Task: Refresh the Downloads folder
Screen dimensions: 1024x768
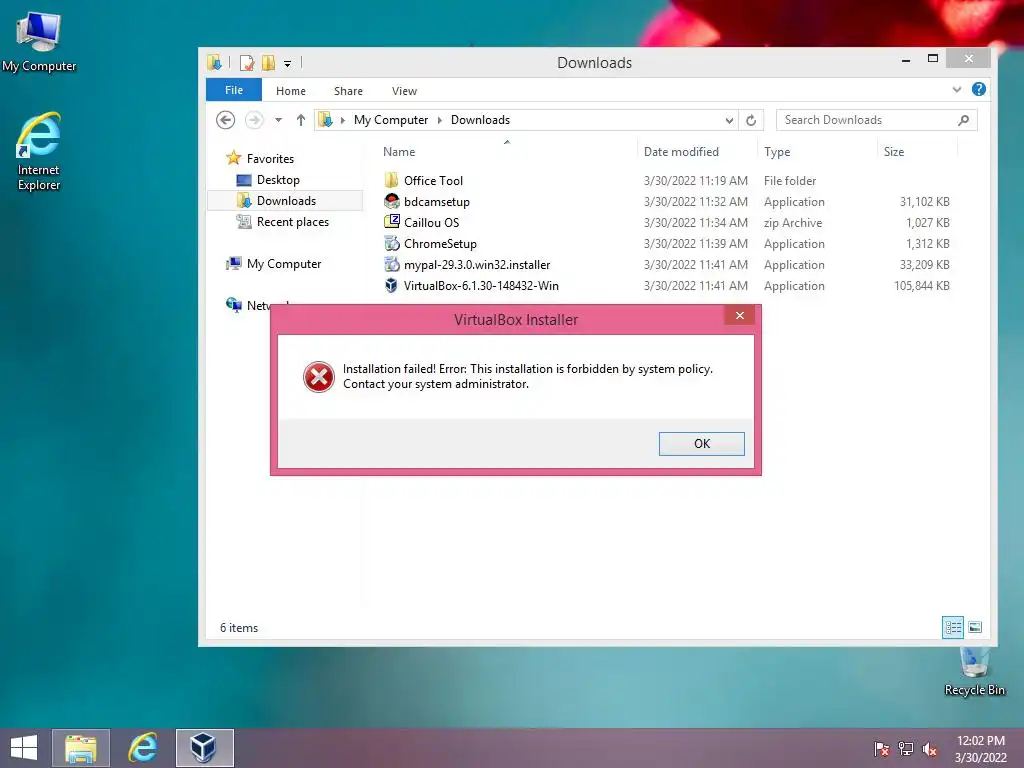Action: pyautogui.click(x=751, y=120)
